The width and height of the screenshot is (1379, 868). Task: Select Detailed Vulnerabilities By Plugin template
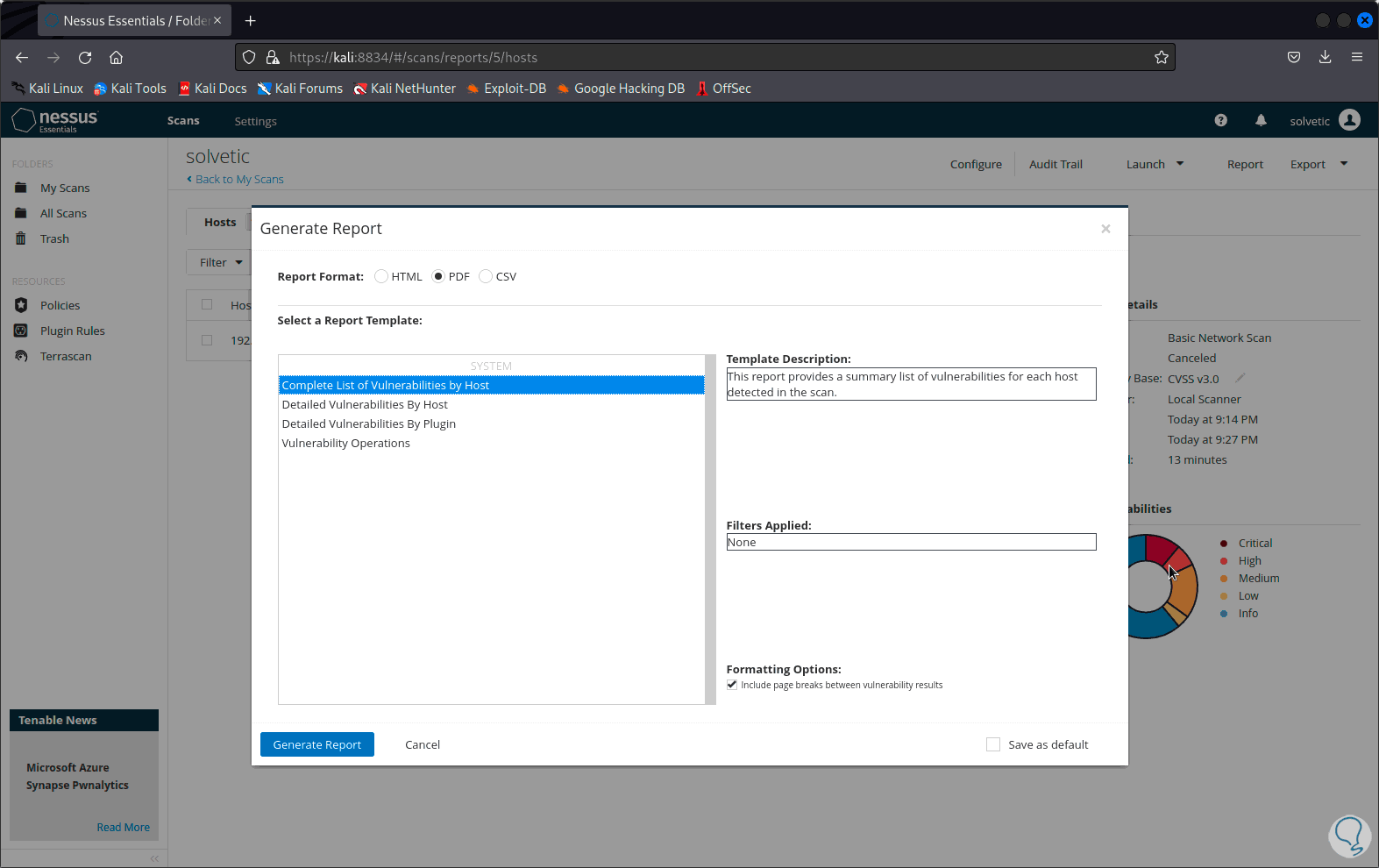tap(491, 423)
